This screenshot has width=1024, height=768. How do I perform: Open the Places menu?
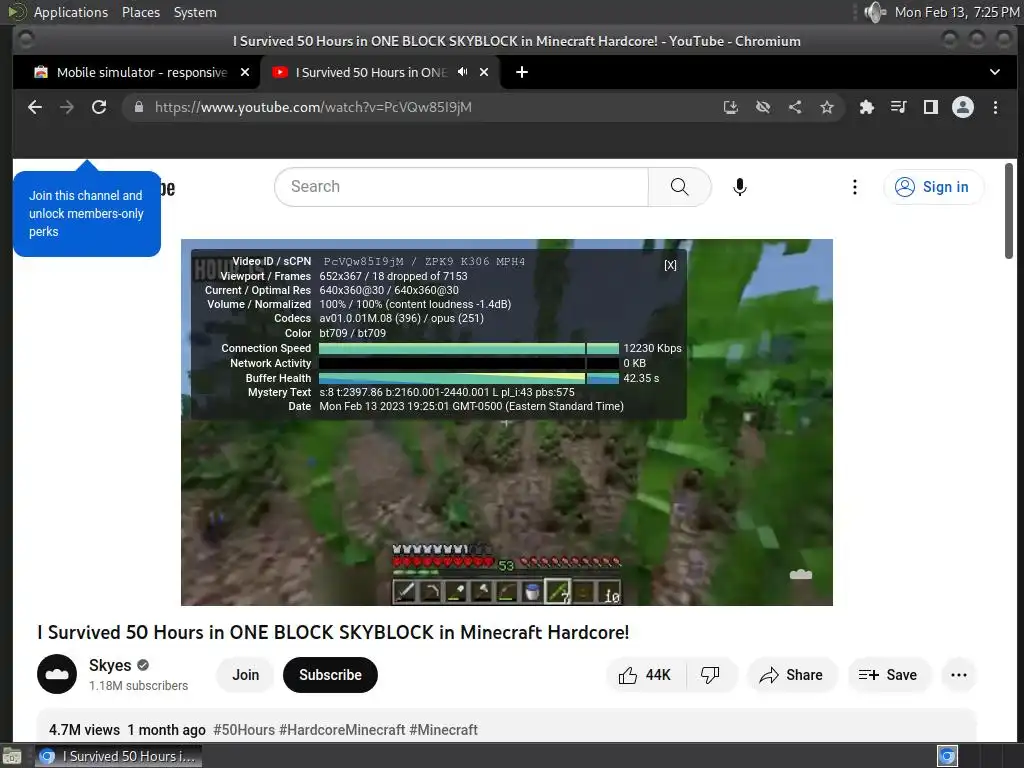pyautogui.click(x=140, y=12)
